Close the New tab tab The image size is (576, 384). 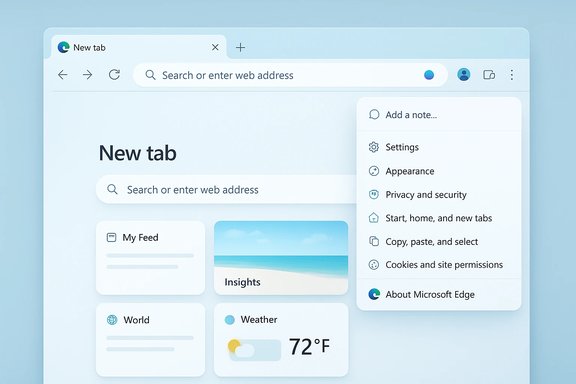[x=215, y=47]
